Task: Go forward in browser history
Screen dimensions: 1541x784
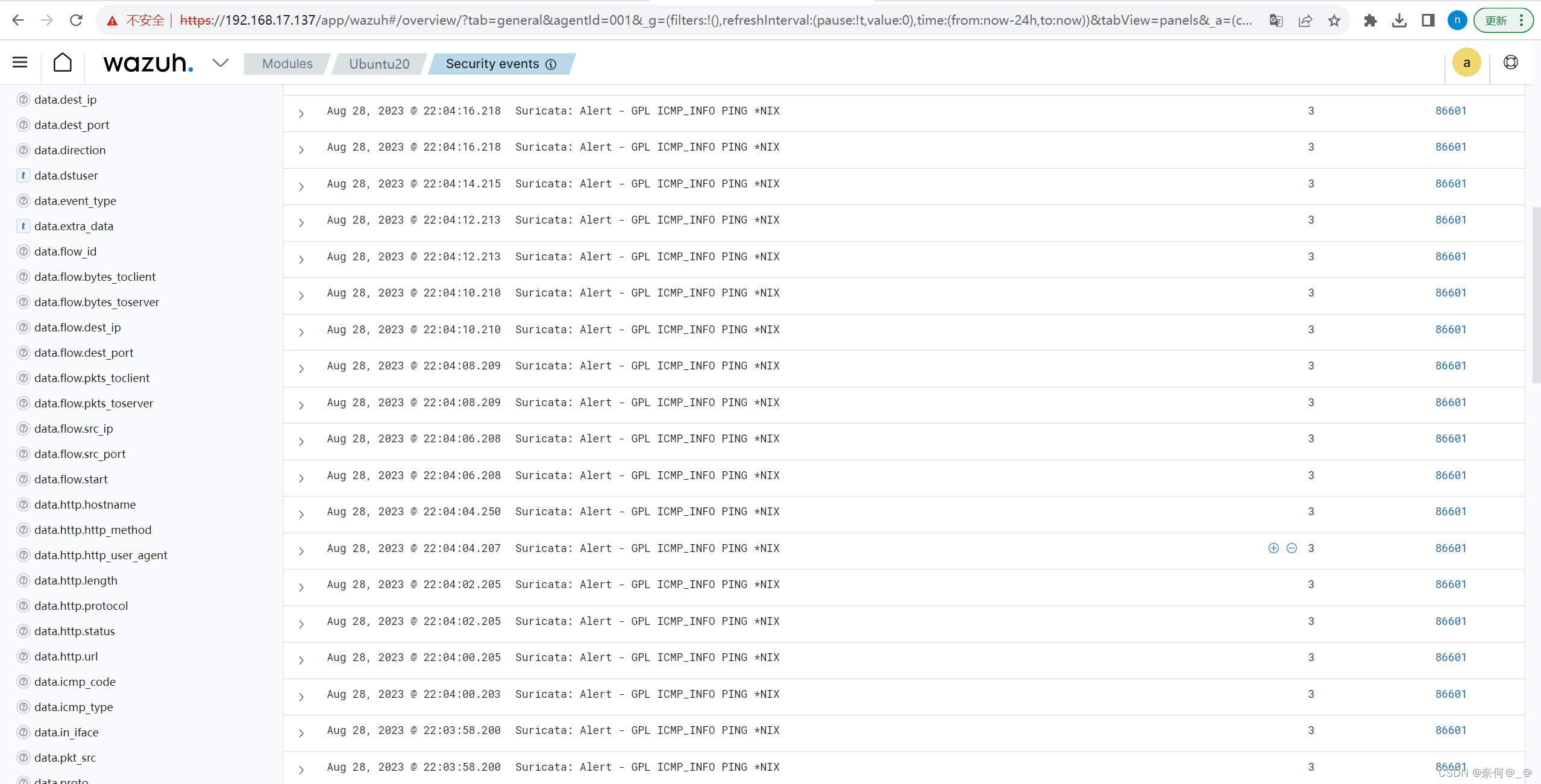Action: [x=47, y=20]
